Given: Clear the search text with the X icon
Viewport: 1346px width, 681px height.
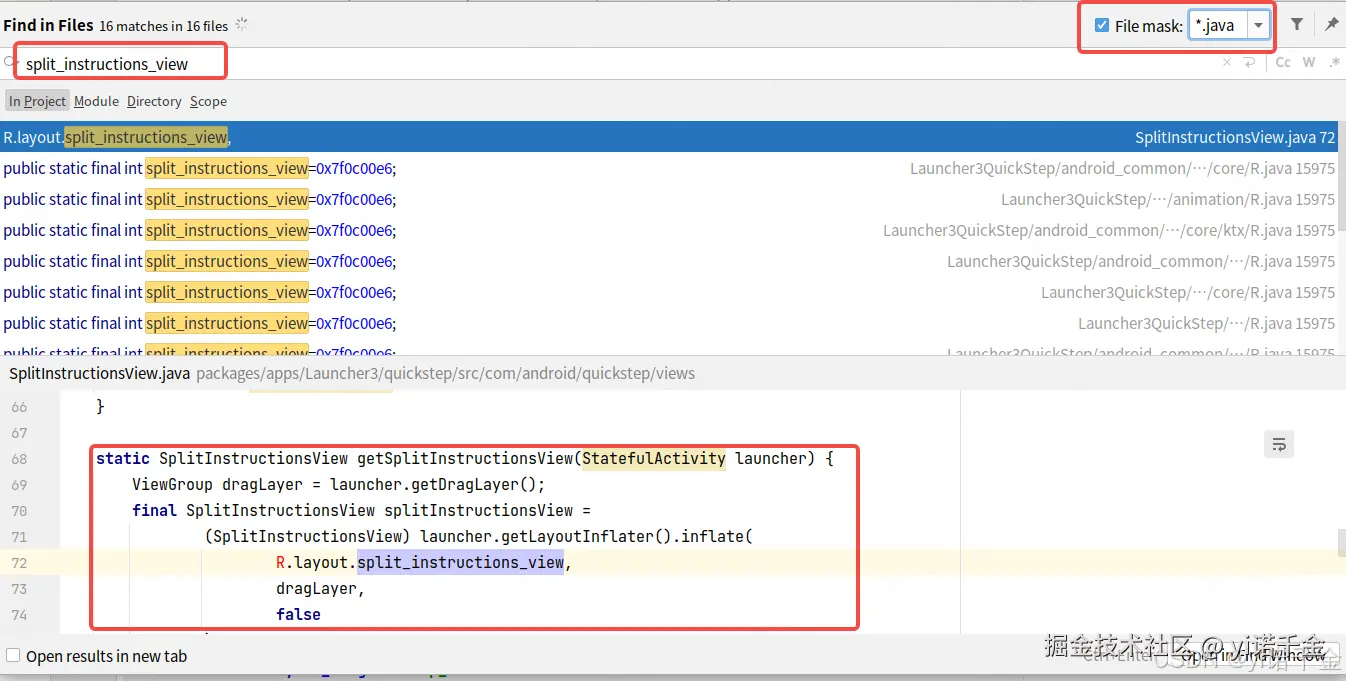Looking at the screenshot, I should coord(1227,63).
